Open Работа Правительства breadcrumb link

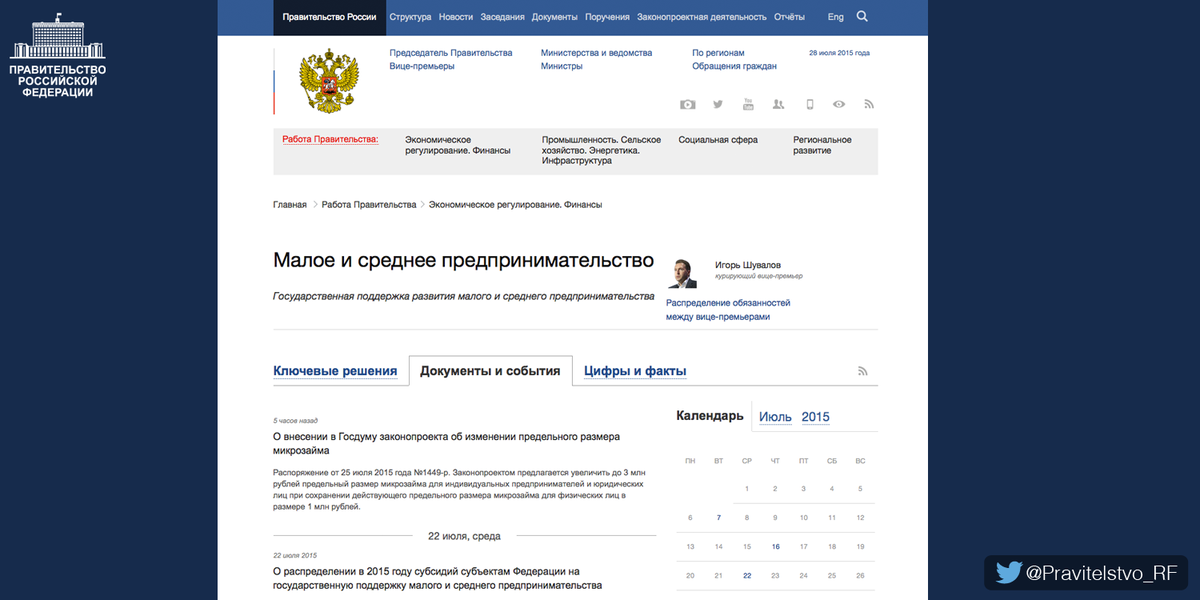pyautogui.click(x=369, y=204)
